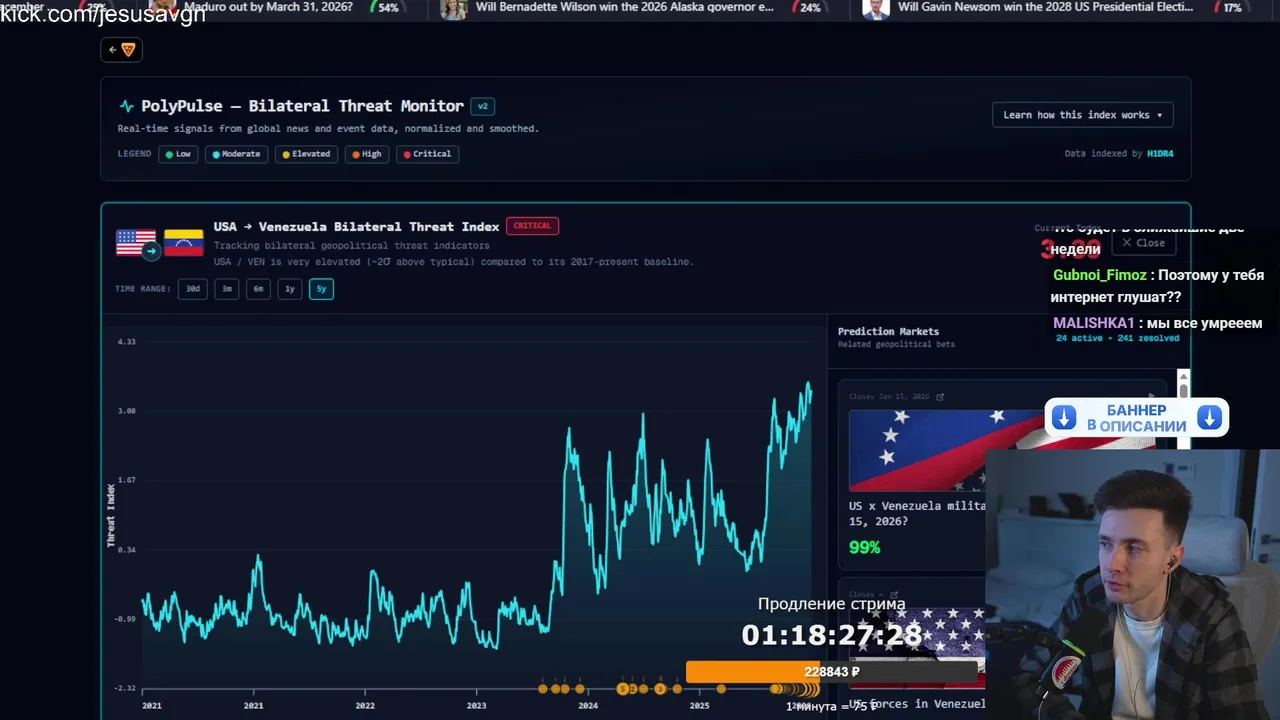Click the Threat Index y-axis label
Screen dimensions: 1280x720
click(111, 515)
